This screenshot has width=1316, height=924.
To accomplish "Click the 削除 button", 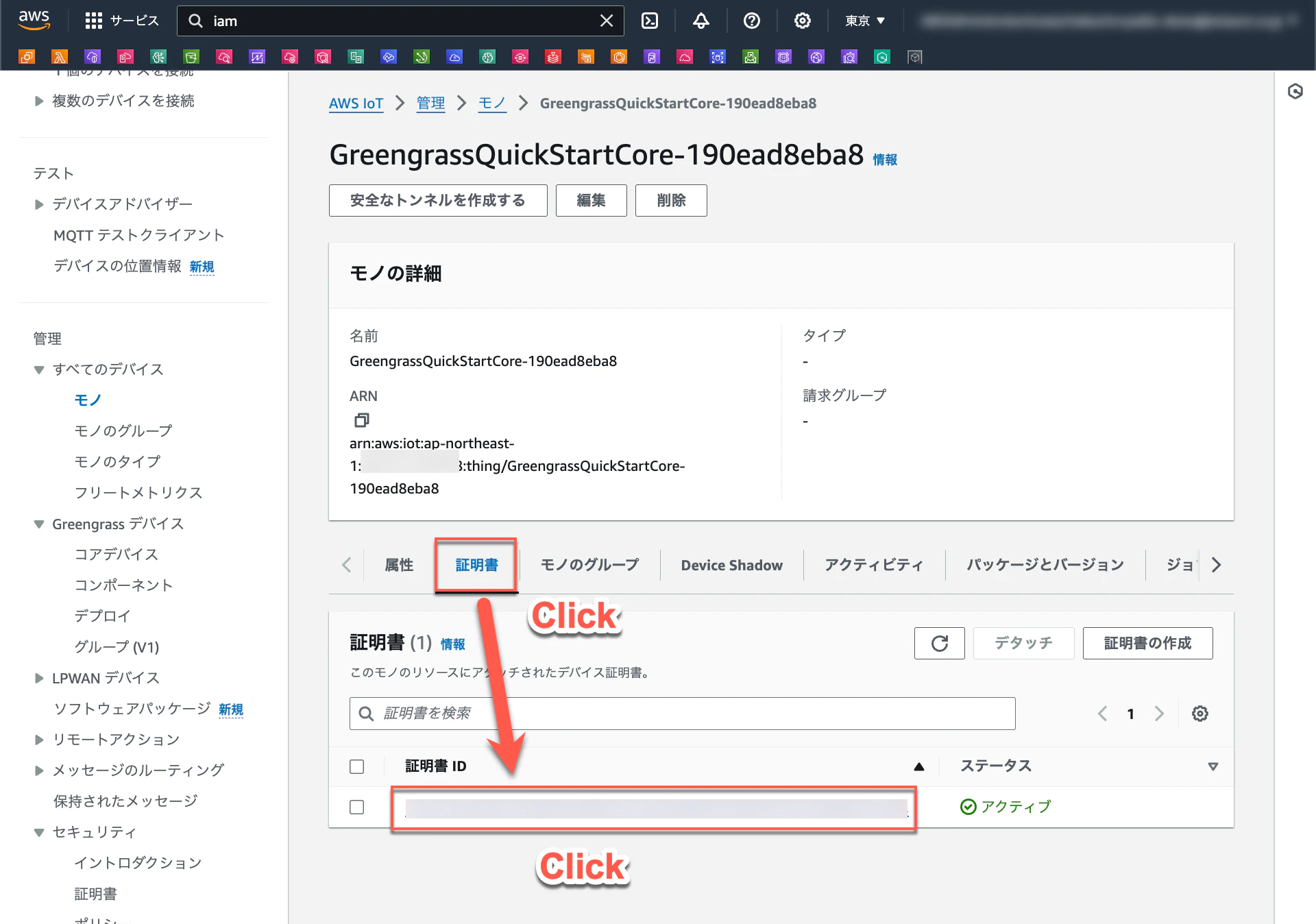I will (671, 200).
